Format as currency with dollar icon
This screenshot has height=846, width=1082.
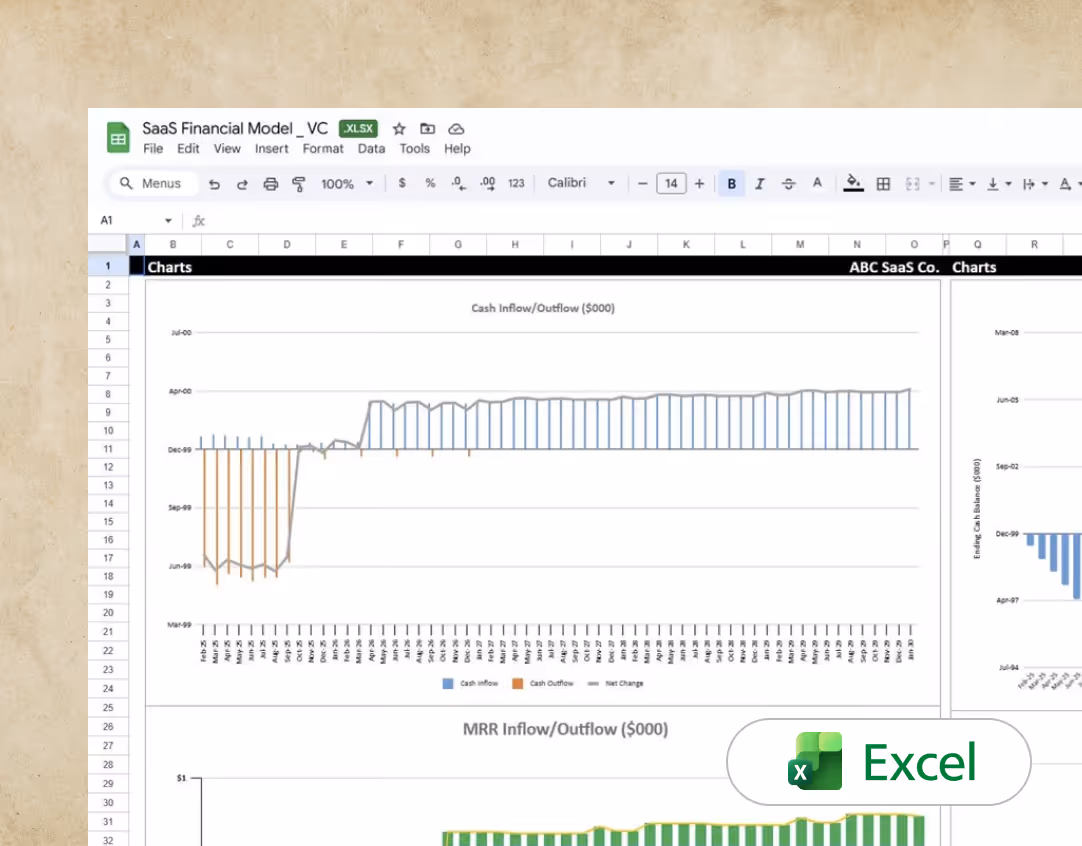pyautogui.click(x=402, y=183)
